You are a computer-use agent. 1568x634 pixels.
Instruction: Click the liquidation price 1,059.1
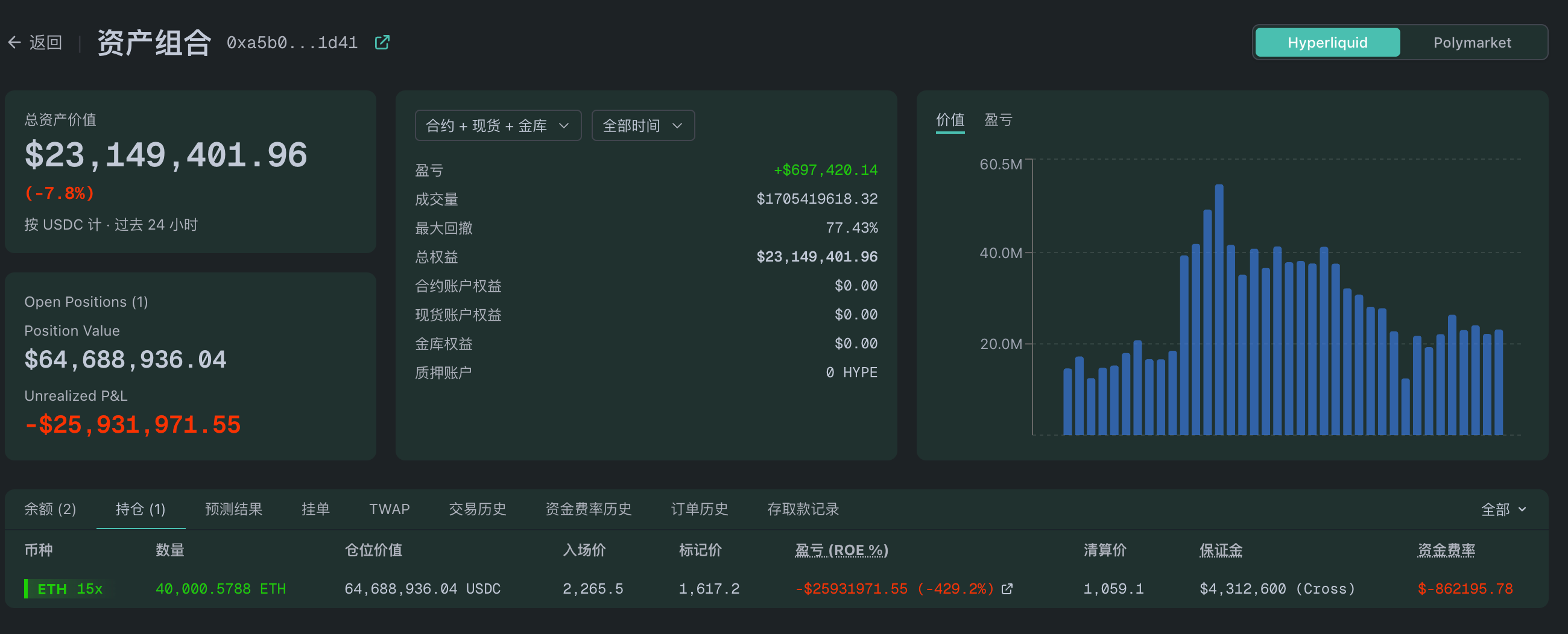(1113, 589)
